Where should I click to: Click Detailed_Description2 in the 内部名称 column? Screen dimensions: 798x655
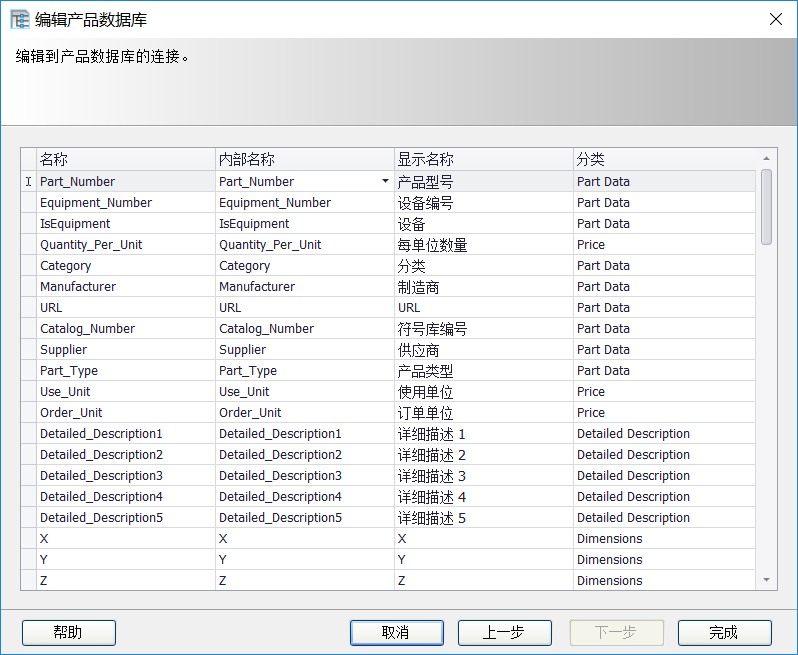[x=304, y=454]
